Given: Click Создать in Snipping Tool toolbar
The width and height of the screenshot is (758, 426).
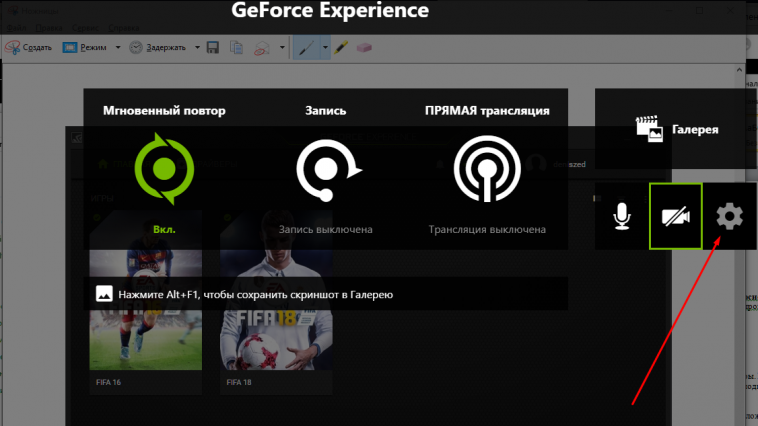Looking at the screenshot, I should [x=29, y=47].
